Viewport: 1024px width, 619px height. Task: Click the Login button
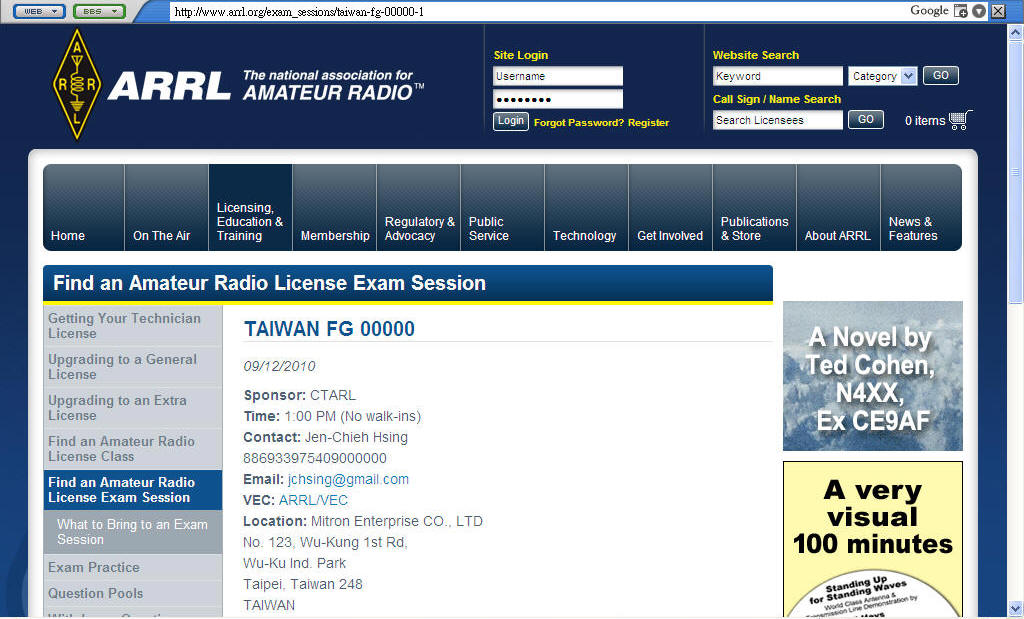click(511, 121)
